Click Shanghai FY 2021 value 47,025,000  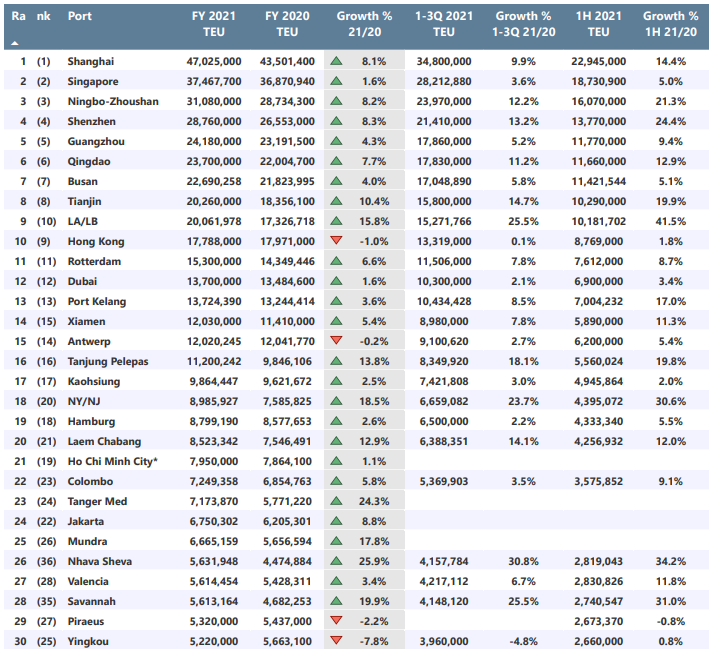point(214,61)
